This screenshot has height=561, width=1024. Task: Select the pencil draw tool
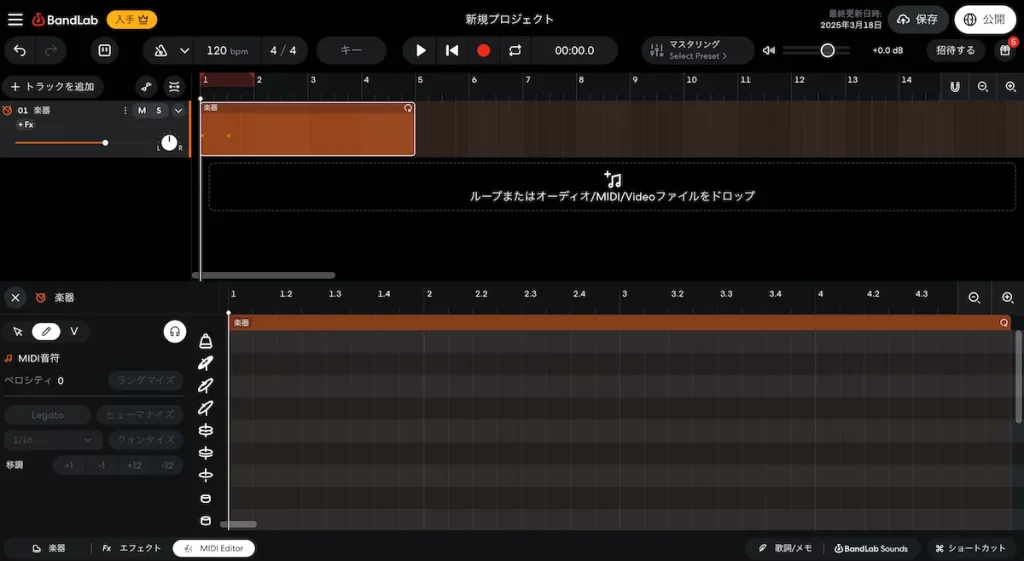(x=46, y=331)
